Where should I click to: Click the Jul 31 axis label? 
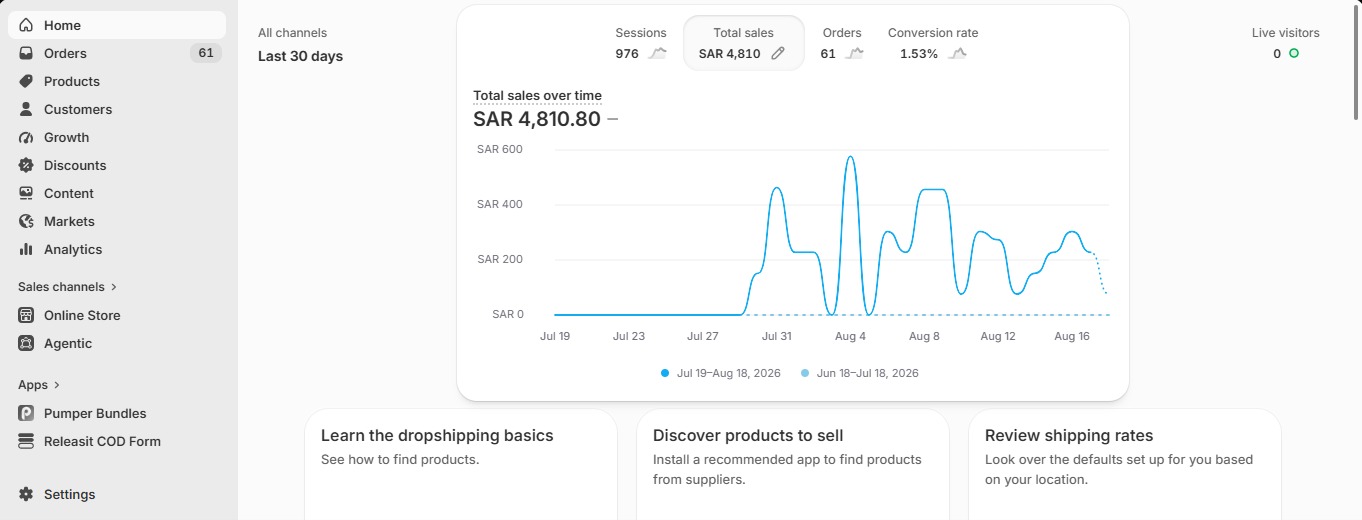pyautogui.click(x=777, y=336)
